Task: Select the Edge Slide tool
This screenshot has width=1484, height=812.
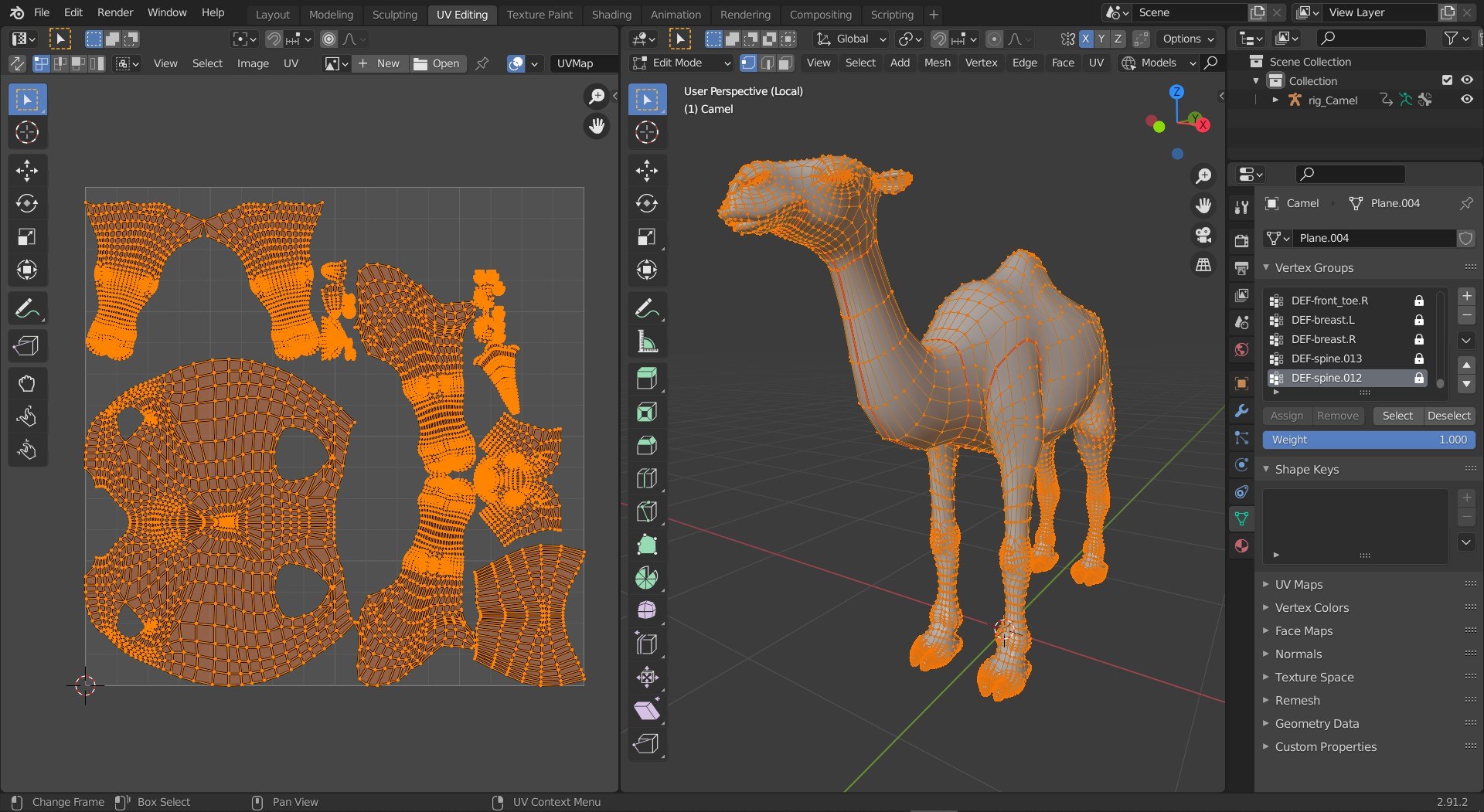Action: 647,644
